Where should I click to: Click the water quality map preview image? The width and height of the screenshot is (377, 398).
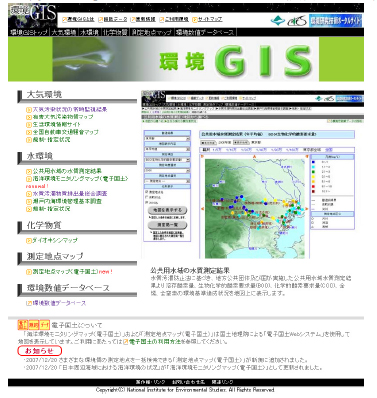pyautogui.click(x=253, y=174)
